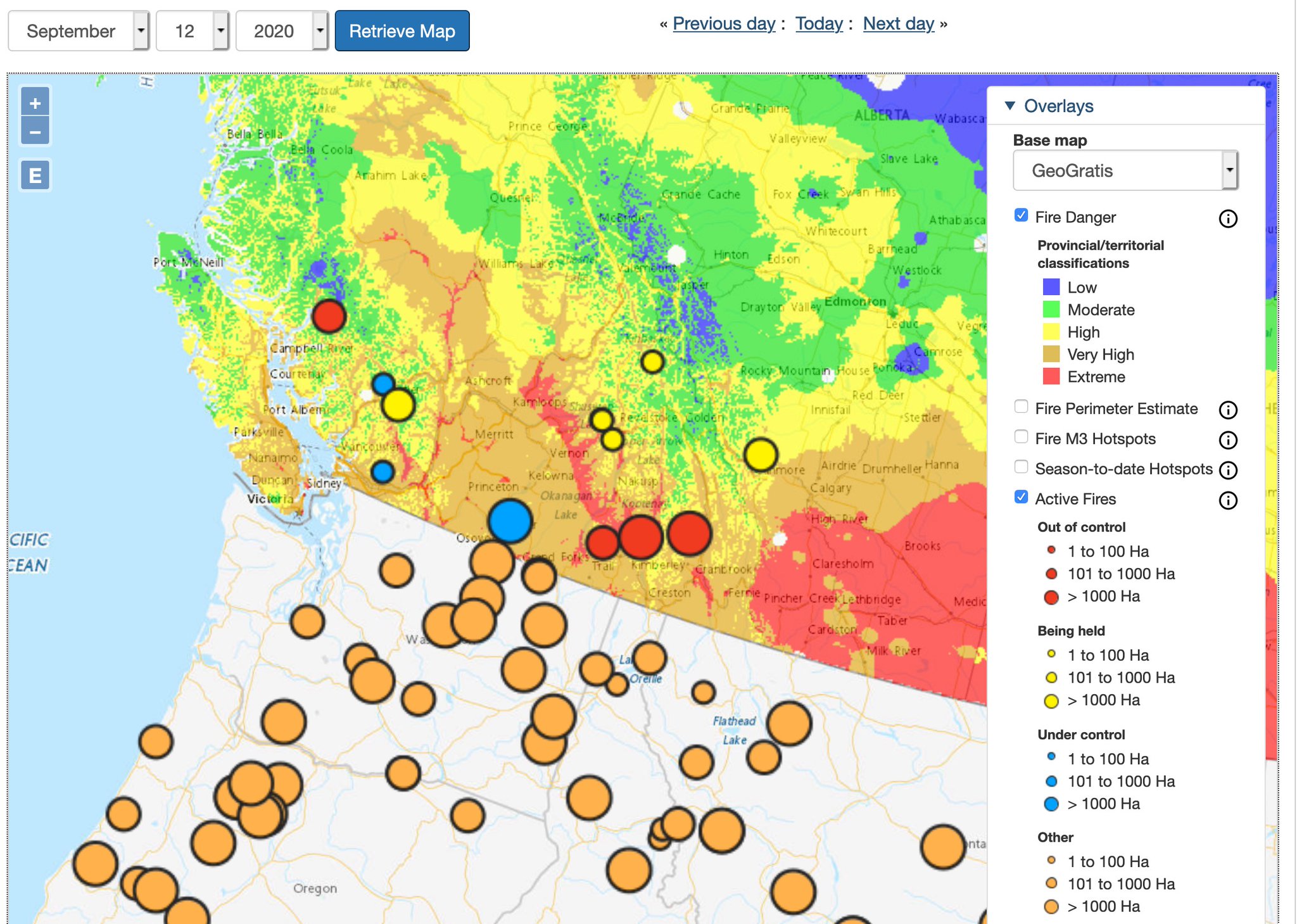Image resolution: width=1297 pixels, height=924 pixels.
Task: Click the Victoria label on map
Action: [270, 499]
